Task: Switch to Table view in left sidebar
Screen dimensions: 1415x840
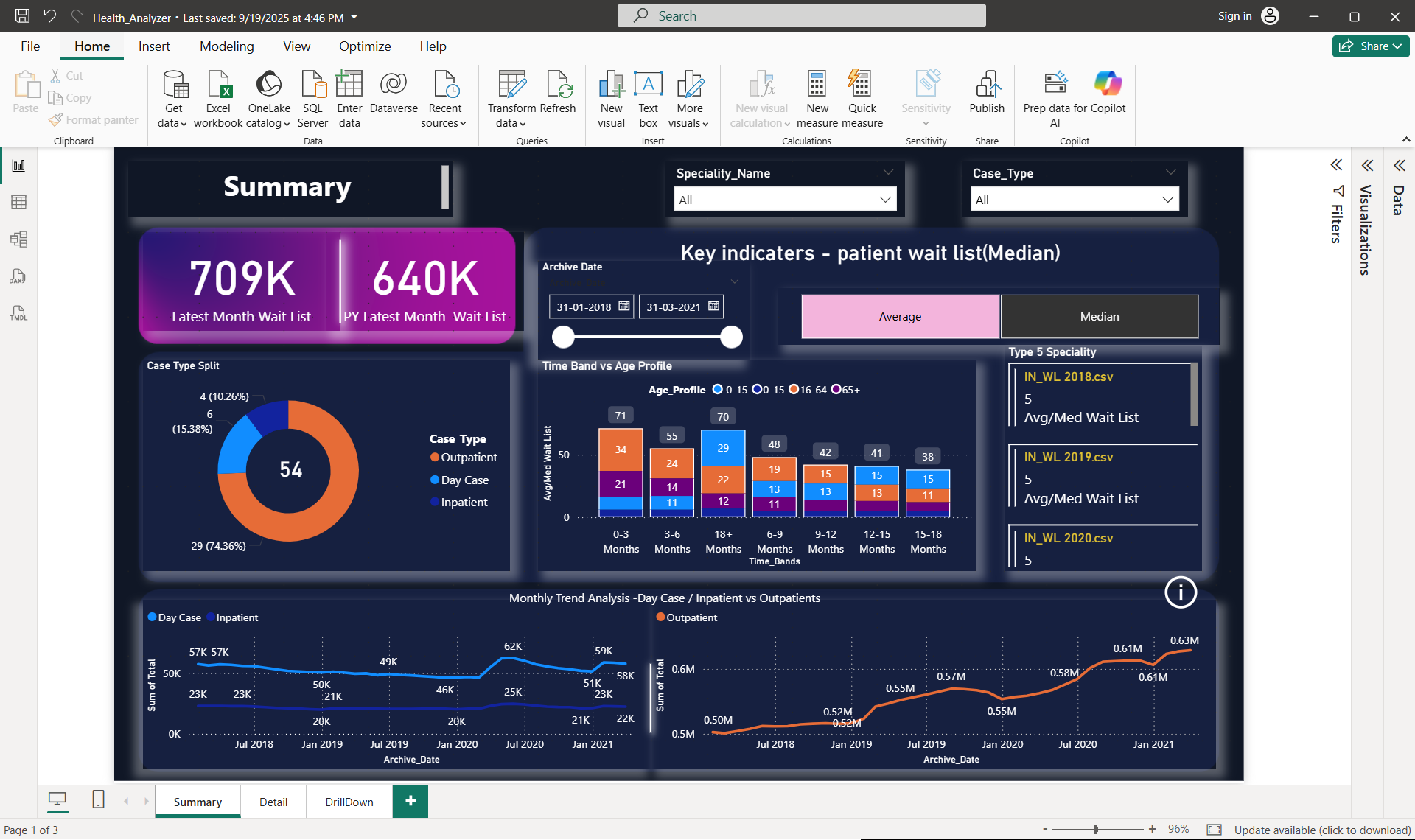Action: [x=18, y=202]
